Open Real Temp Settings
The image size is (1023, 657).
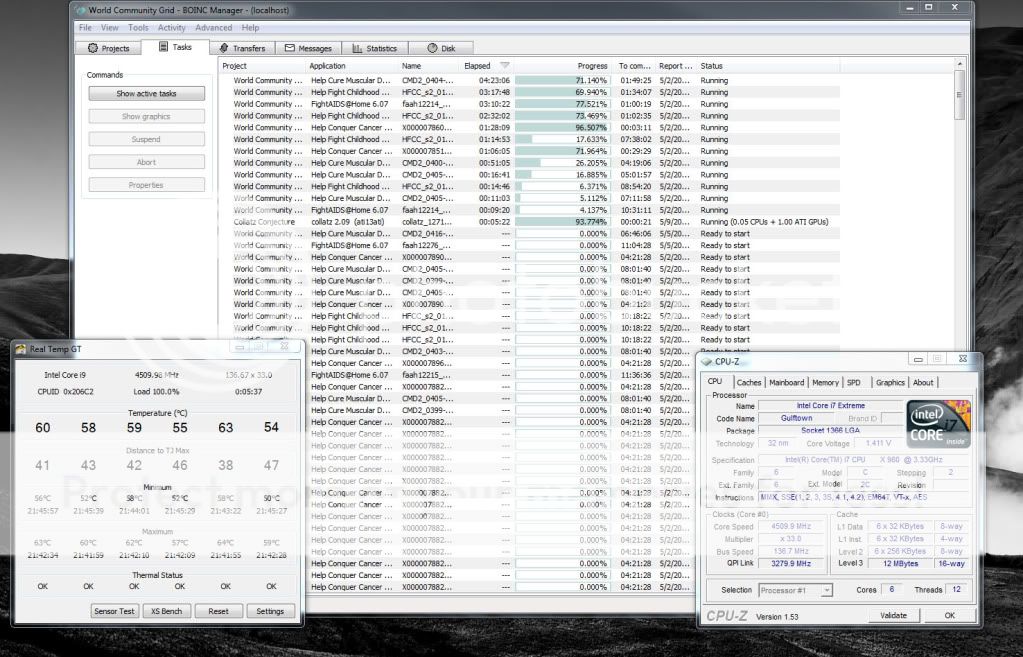[270, 611]
